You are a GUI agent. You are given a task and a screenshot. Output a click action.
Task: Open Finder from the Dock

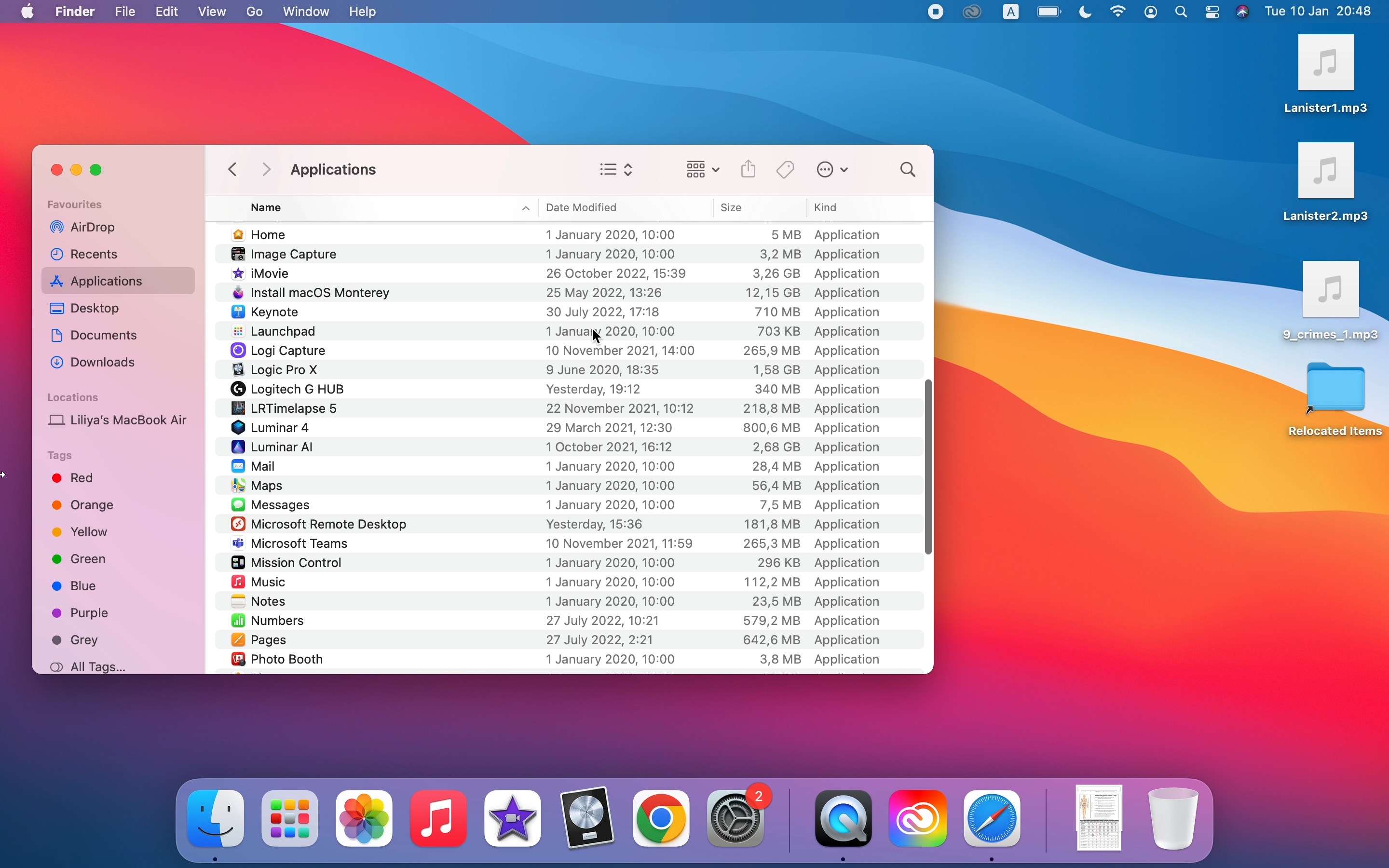coord(216,819)
